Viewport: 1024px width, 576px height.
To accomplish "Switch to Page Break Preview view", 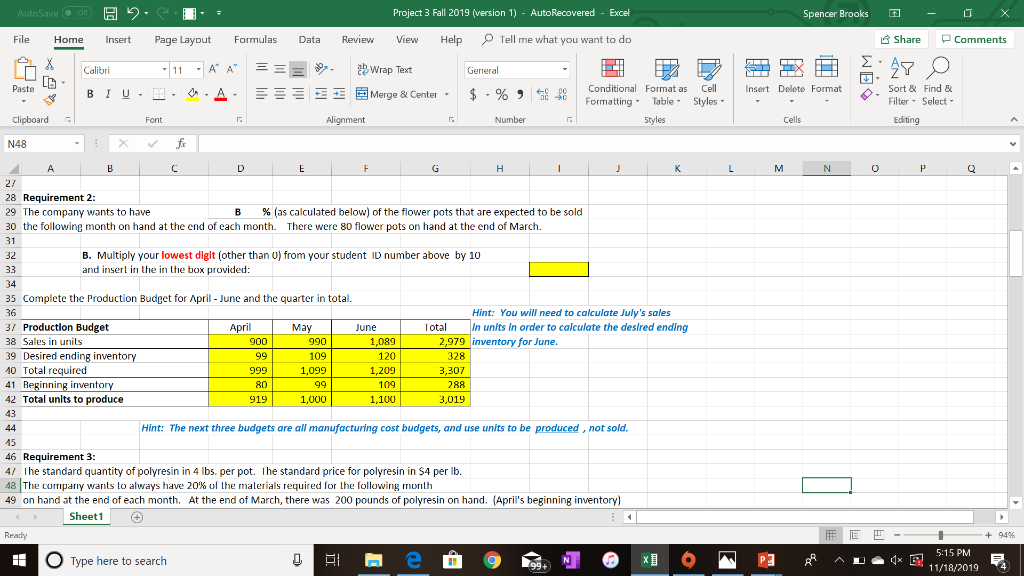I will (878, 535).
